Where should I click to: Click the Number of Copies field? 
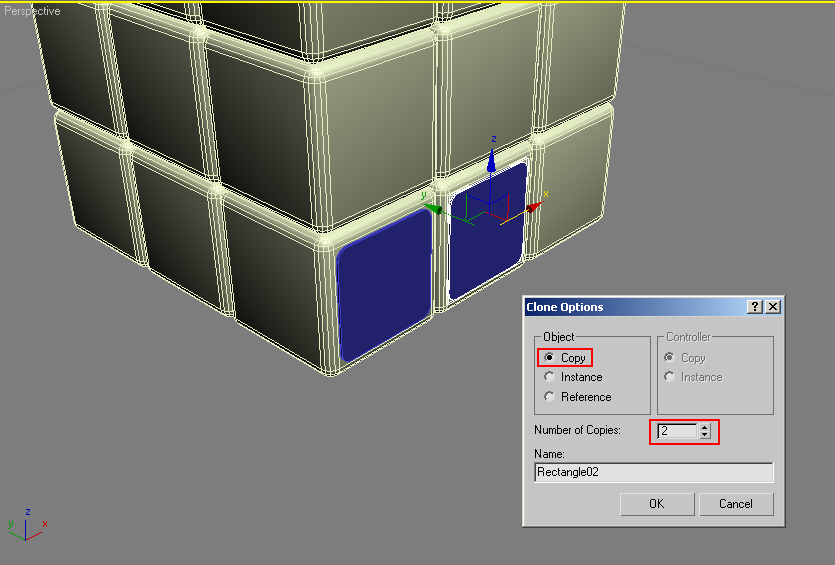(x=677, y=431)
